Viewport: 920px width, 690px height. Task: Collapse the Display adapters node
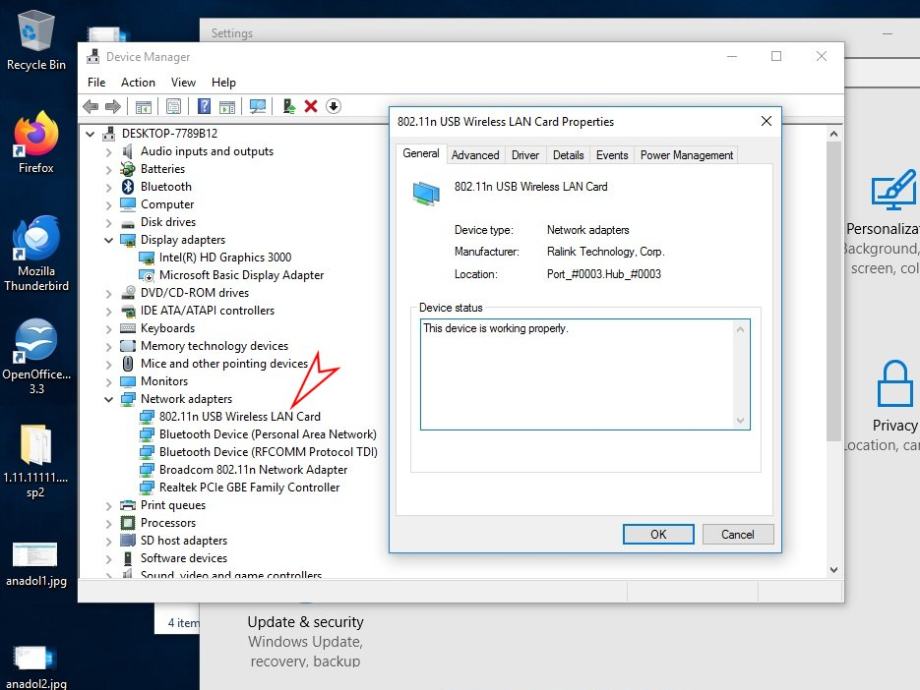click(x=109, y=240)
